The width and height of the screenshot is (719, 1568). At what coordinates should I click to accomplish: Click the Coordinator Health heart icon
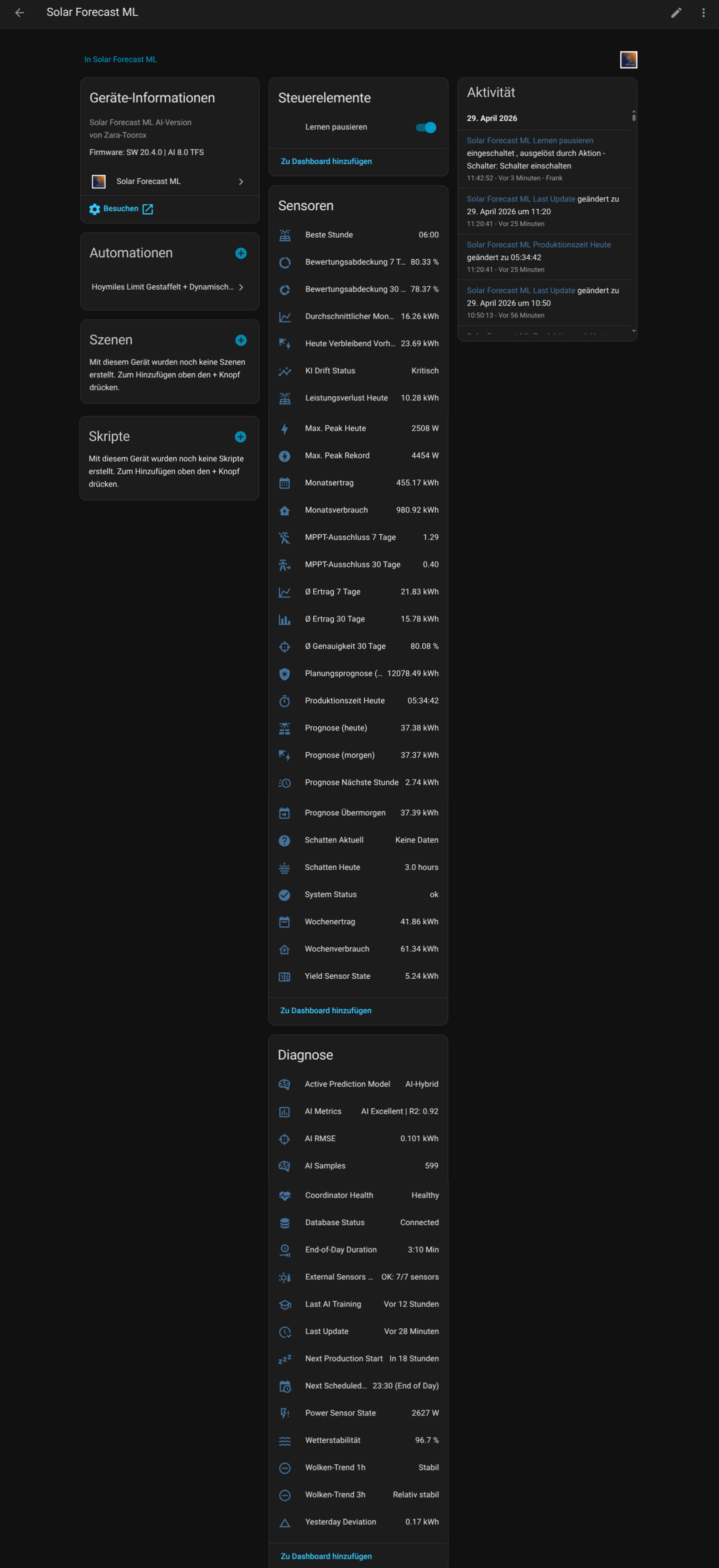[284, 1195]
